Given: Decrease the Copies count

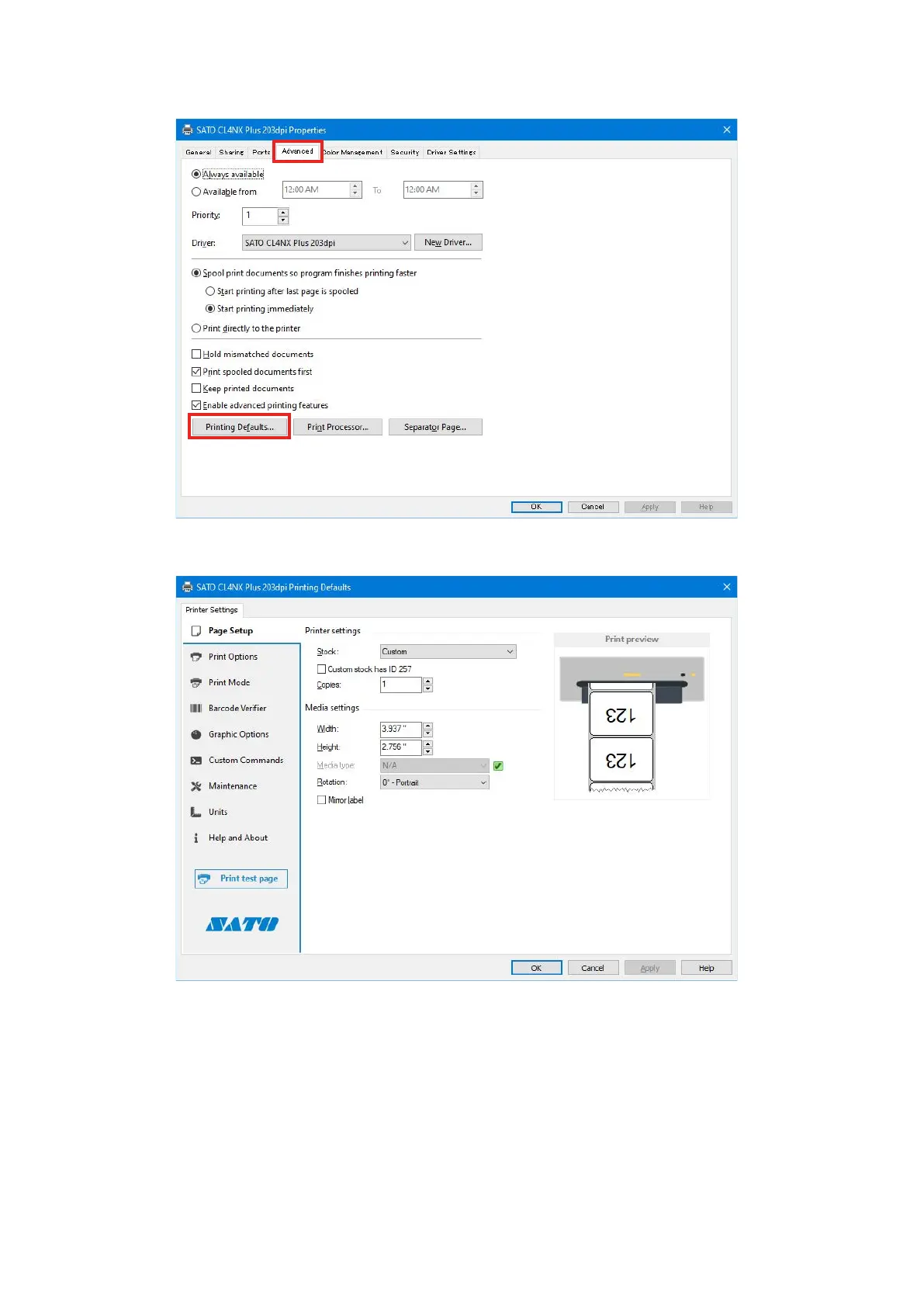Looking at the screenshot, I should [427, 688].
